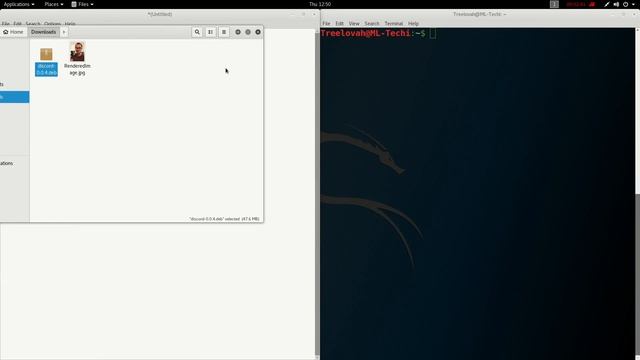Open the terminal window's Terminal menu

click(x=393, y=24)
